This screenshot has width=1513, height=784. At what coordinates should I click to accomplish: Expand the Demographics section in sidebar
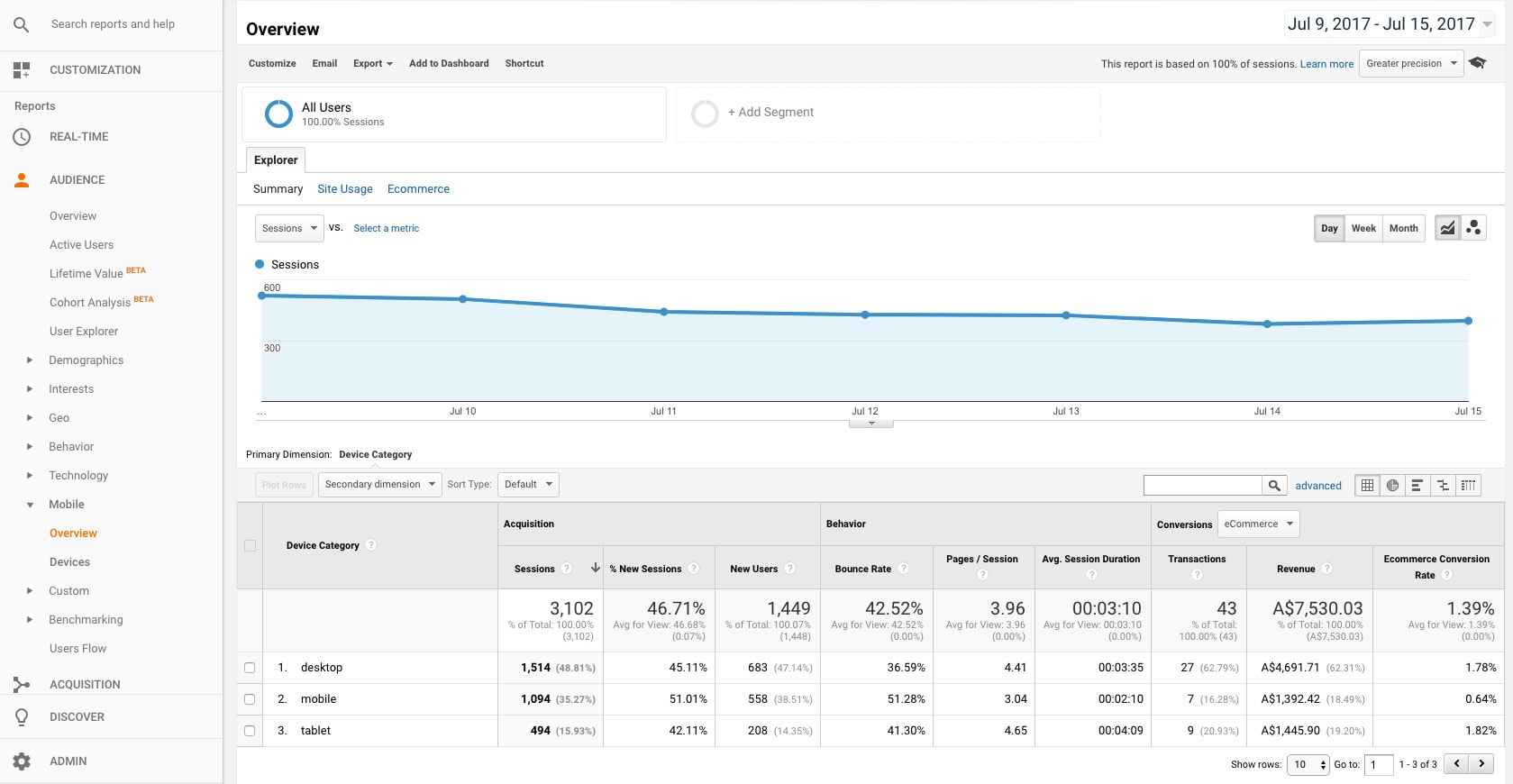[x=30, y=360]
